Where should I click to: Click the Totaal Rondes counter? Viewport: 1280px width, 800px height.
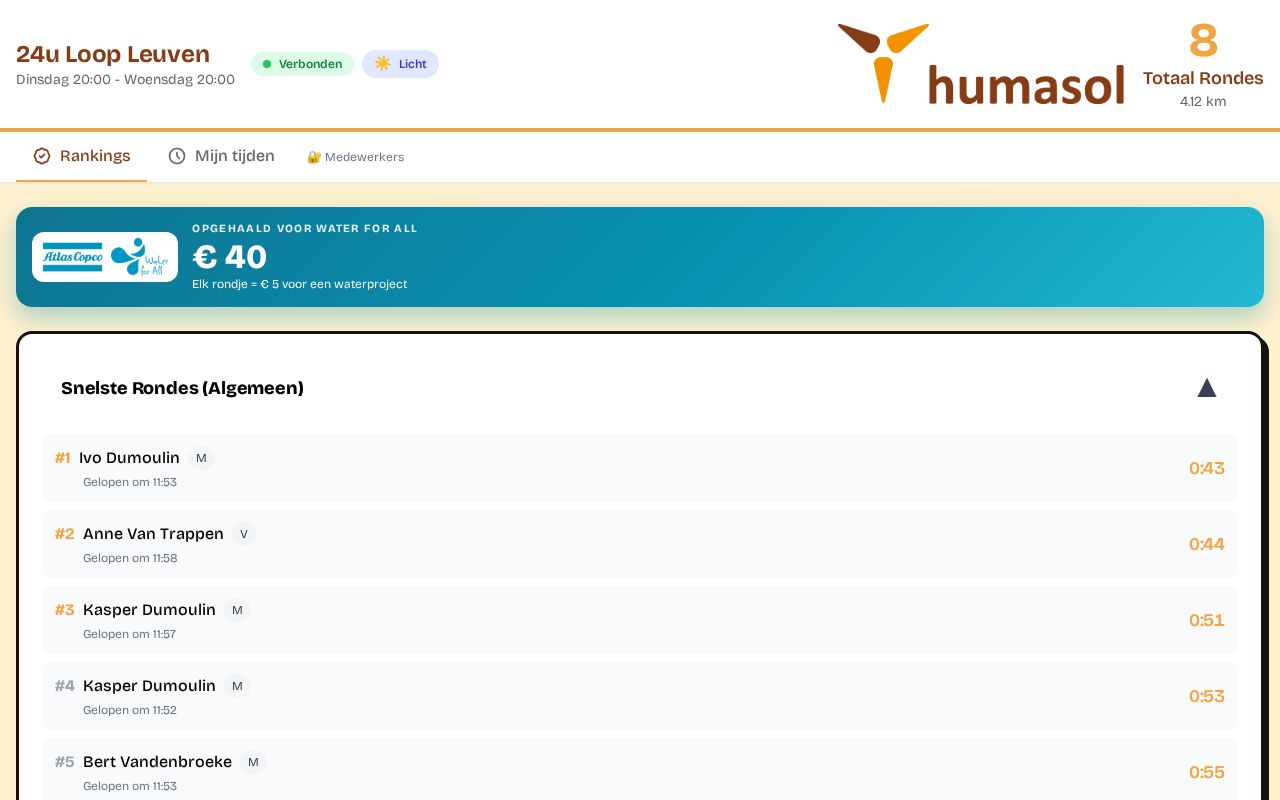click(x=1203, y=64)
